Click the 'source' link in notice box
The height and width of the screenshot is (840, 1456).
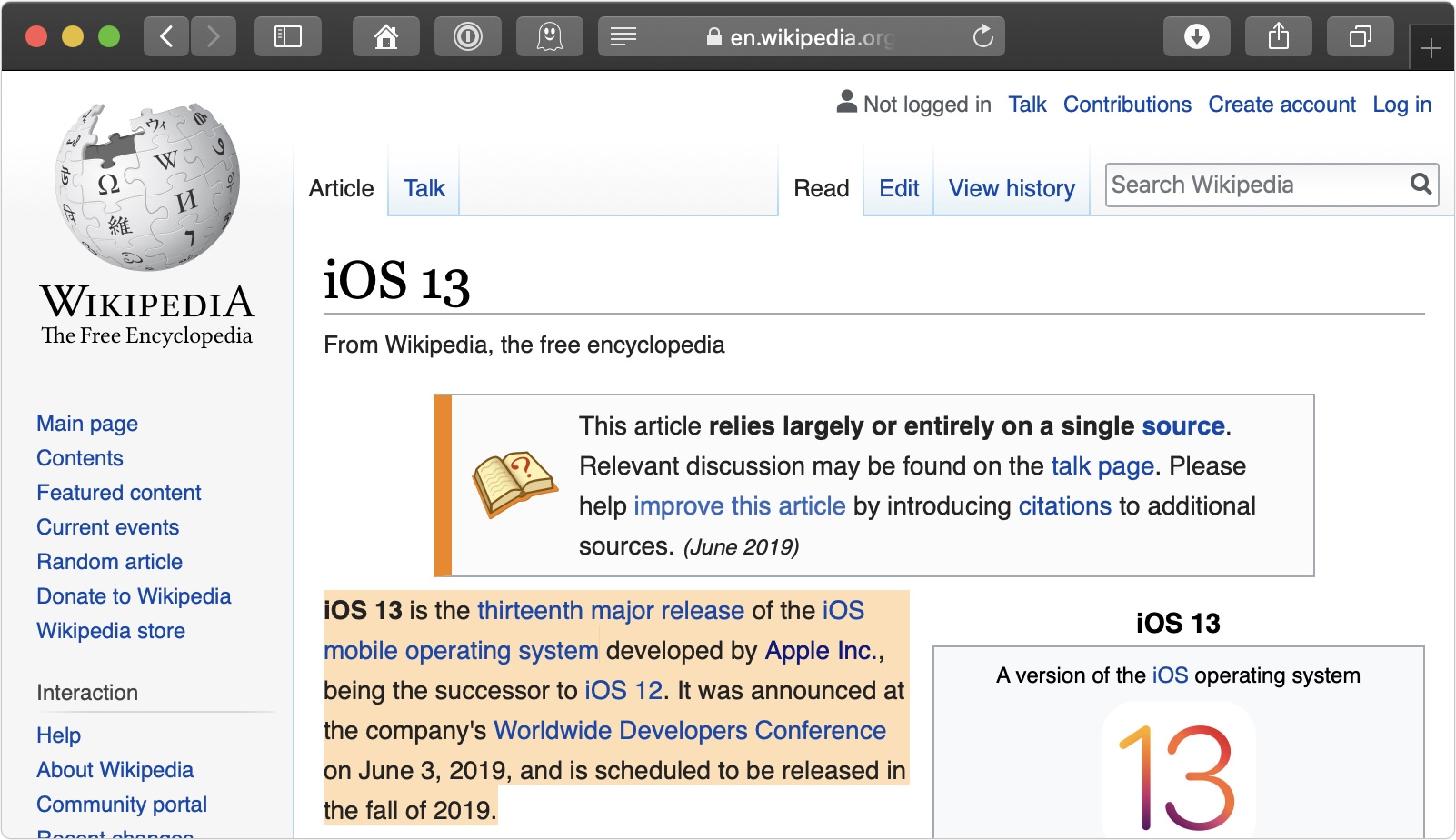[x=1183, y=426]
